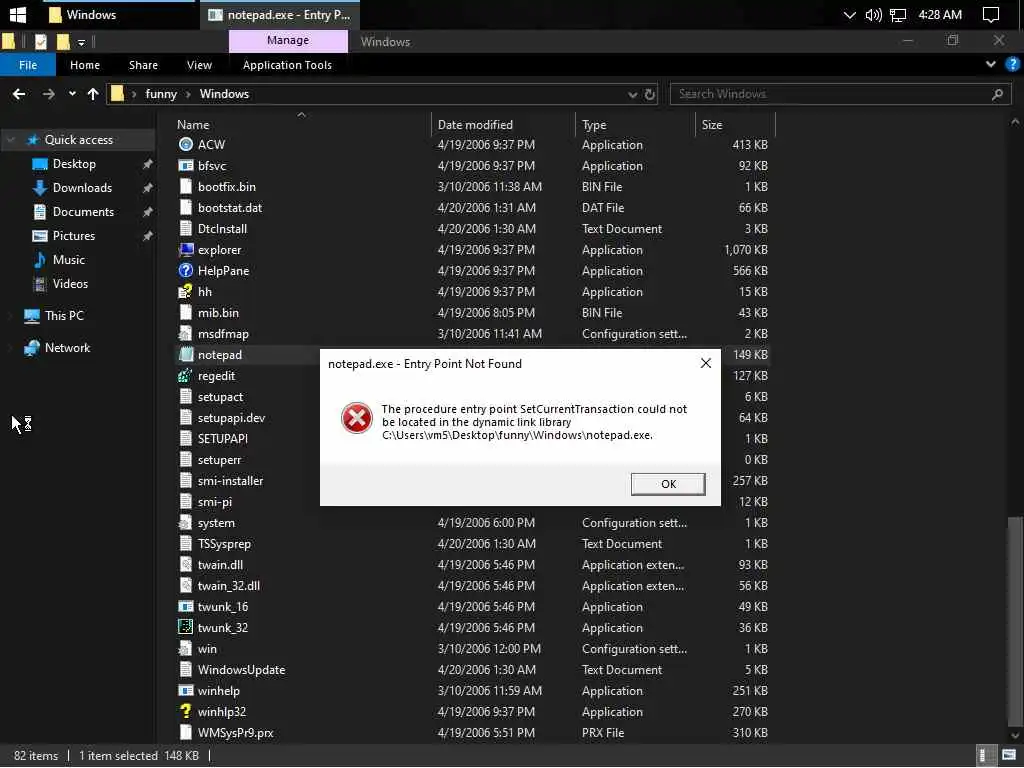Open Desktop in Quick access
1024x768 pixels.
pyautogui.click(x=74, y=164)
